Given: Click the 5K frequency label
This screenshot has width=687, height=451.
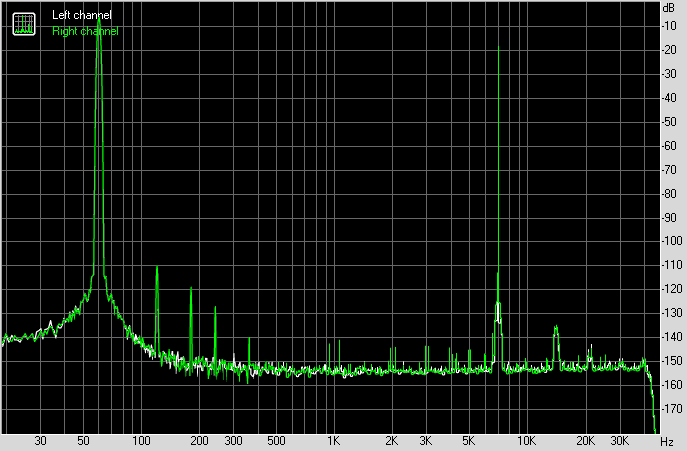Looking at the screenshot, I should click(x=468, y=441).
